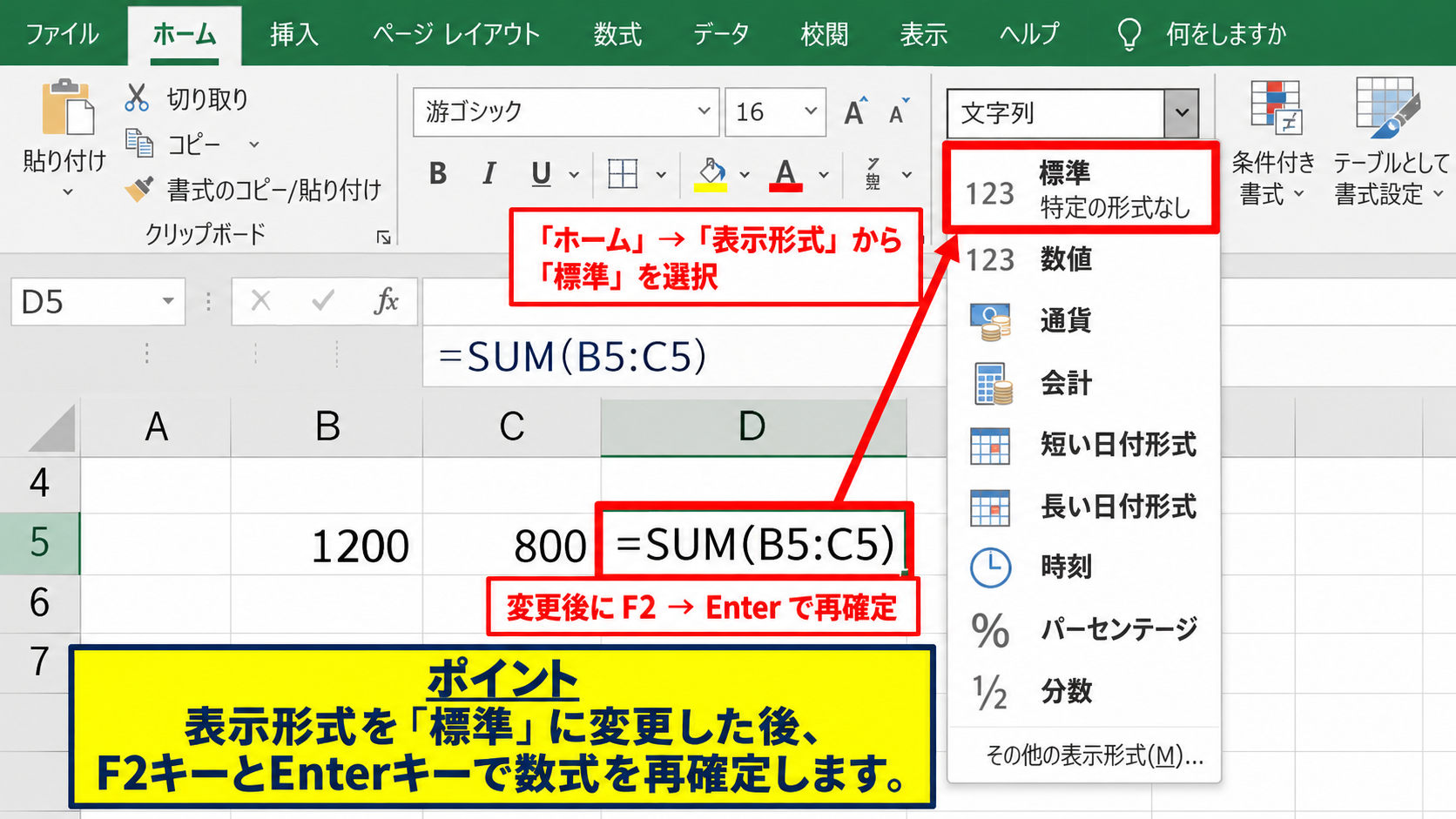Open clipboard group dialog launcher

click(384, 238)
